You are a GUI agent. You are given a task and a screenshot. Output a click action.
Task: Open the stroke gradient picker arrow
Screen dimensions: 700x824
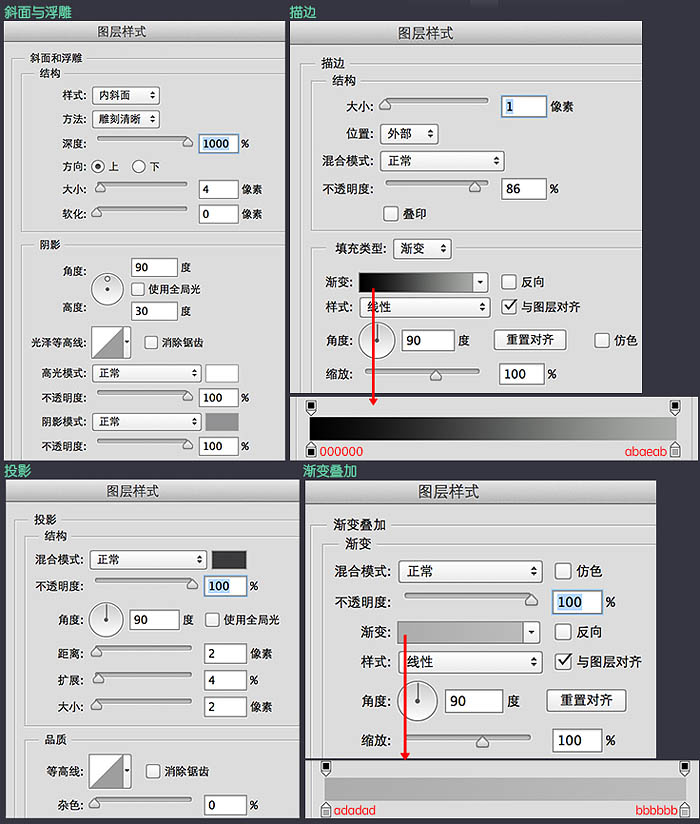(x=480, y=282)
